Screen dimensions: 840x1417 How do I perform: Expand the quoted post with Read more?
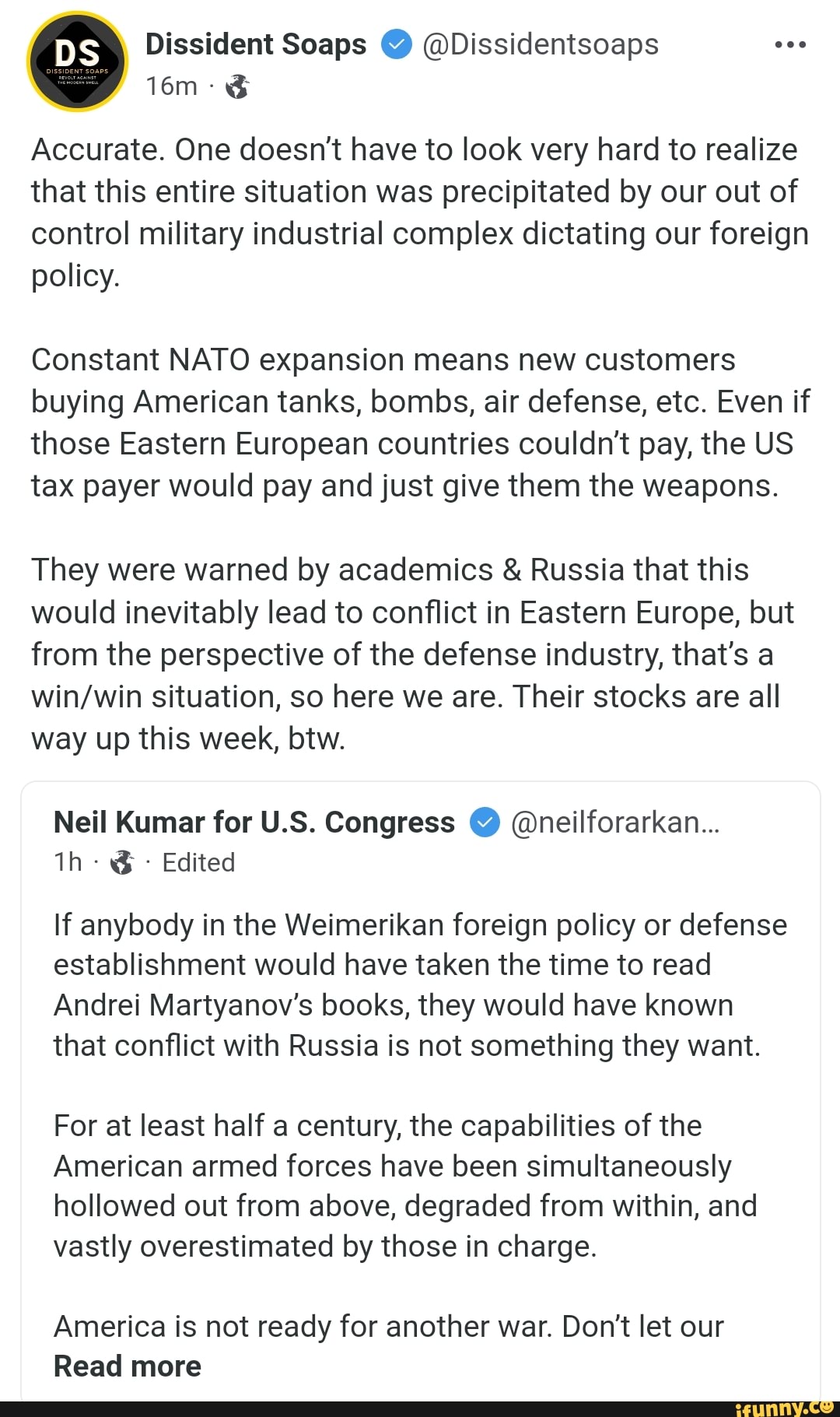click(128, 1366)
